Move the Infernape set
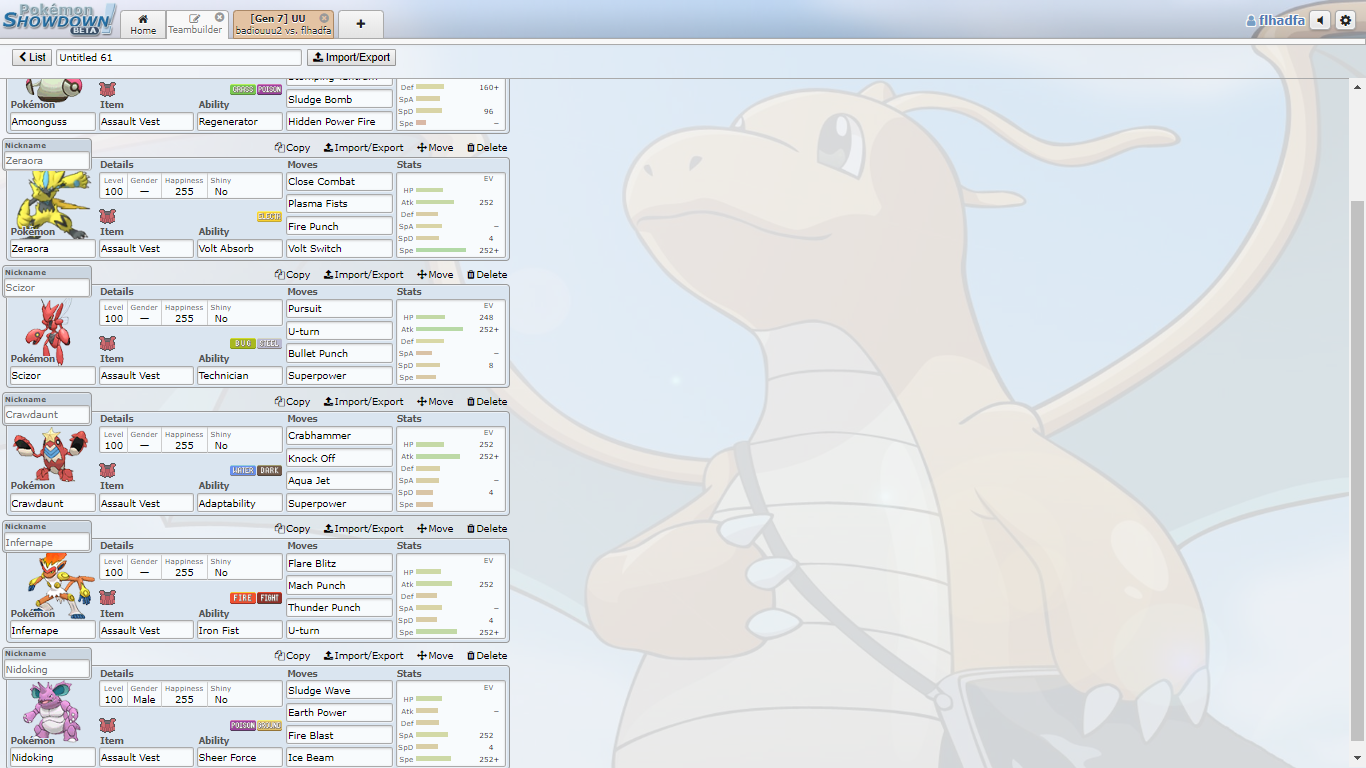 coord(435,529)
